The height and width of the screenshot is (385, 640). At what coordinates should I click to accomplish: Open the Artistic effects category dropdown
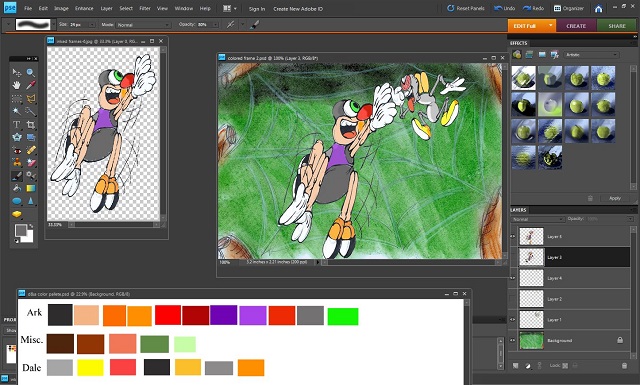pyautogui.click(x=591, y=55)
